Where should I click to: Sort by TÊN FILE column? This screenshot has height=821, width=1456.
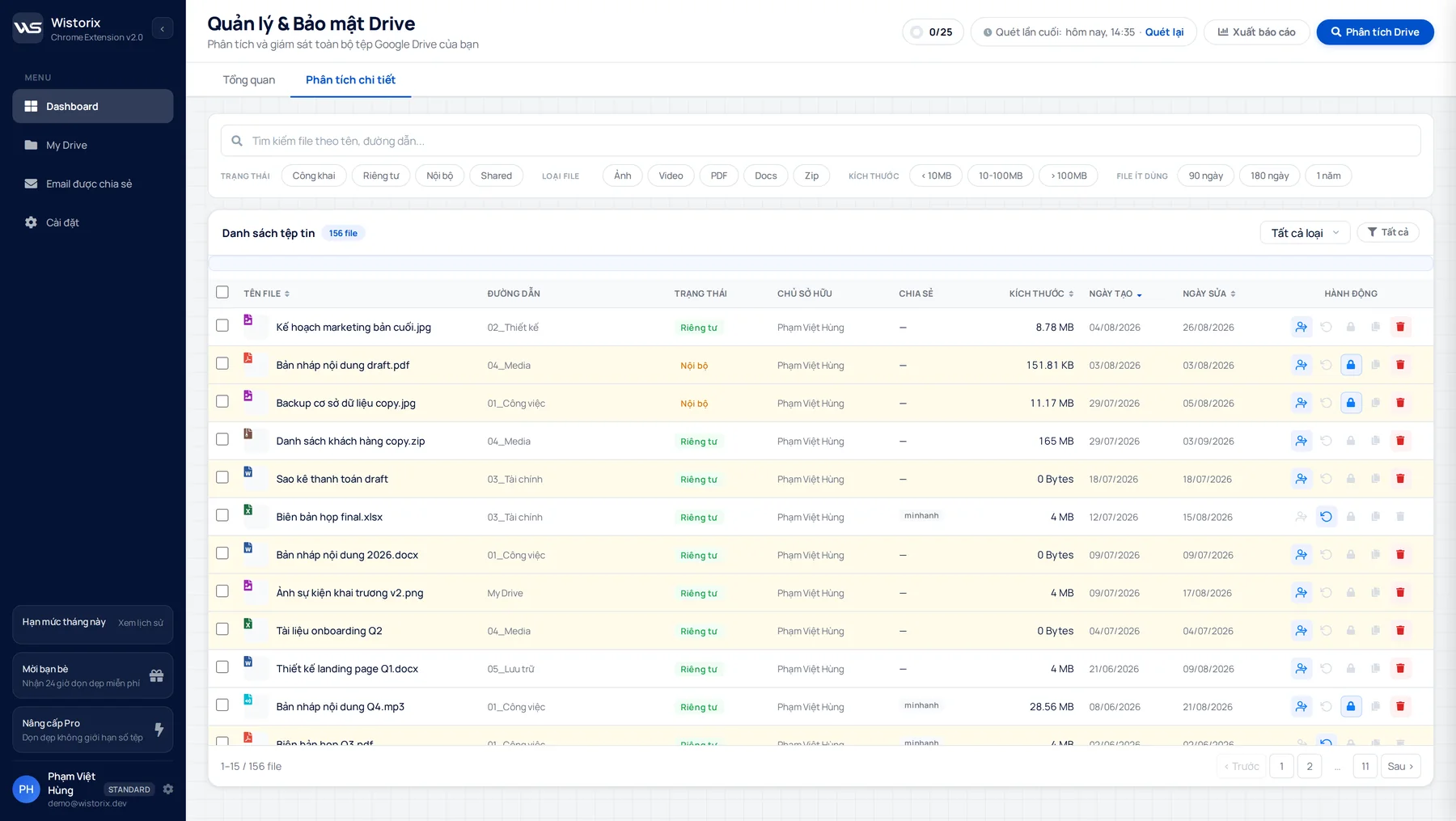pos(266,294)
